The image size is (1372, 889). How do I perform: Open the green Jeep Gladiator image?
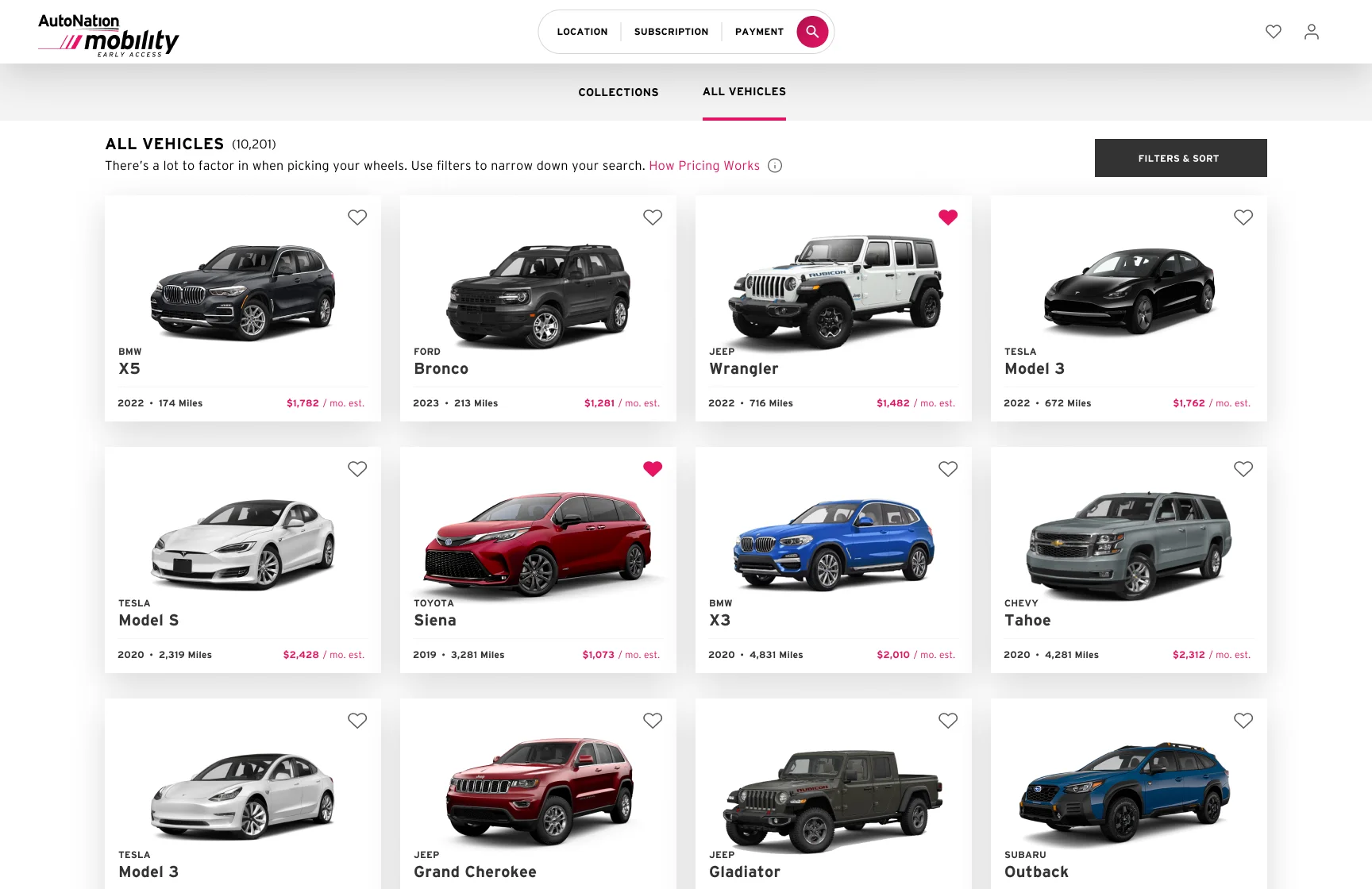[x=834, y=800]
